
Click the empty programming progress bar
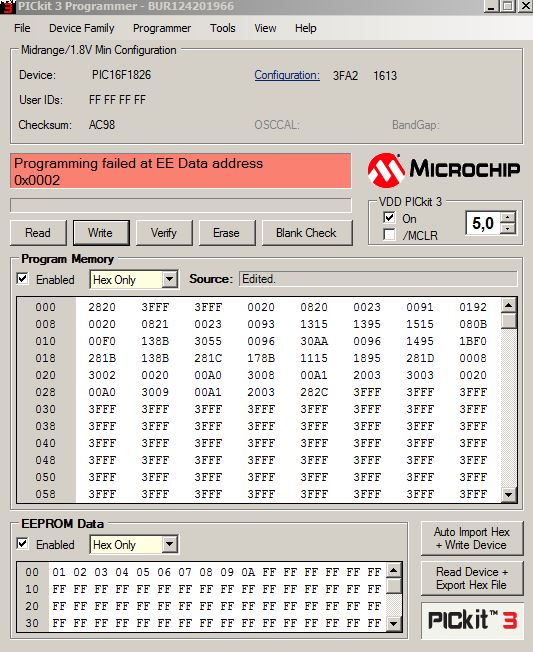point(181,205)
